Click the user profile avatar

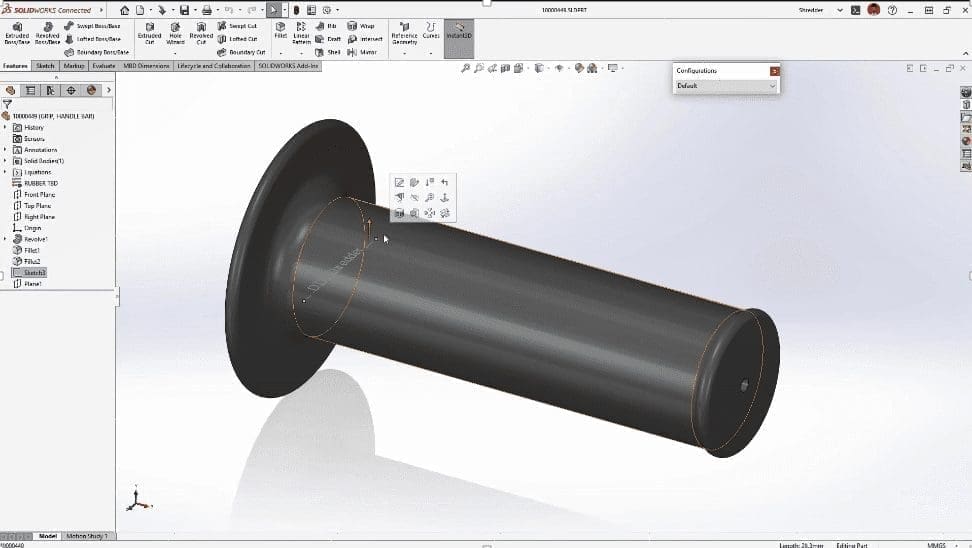(873, 10)
